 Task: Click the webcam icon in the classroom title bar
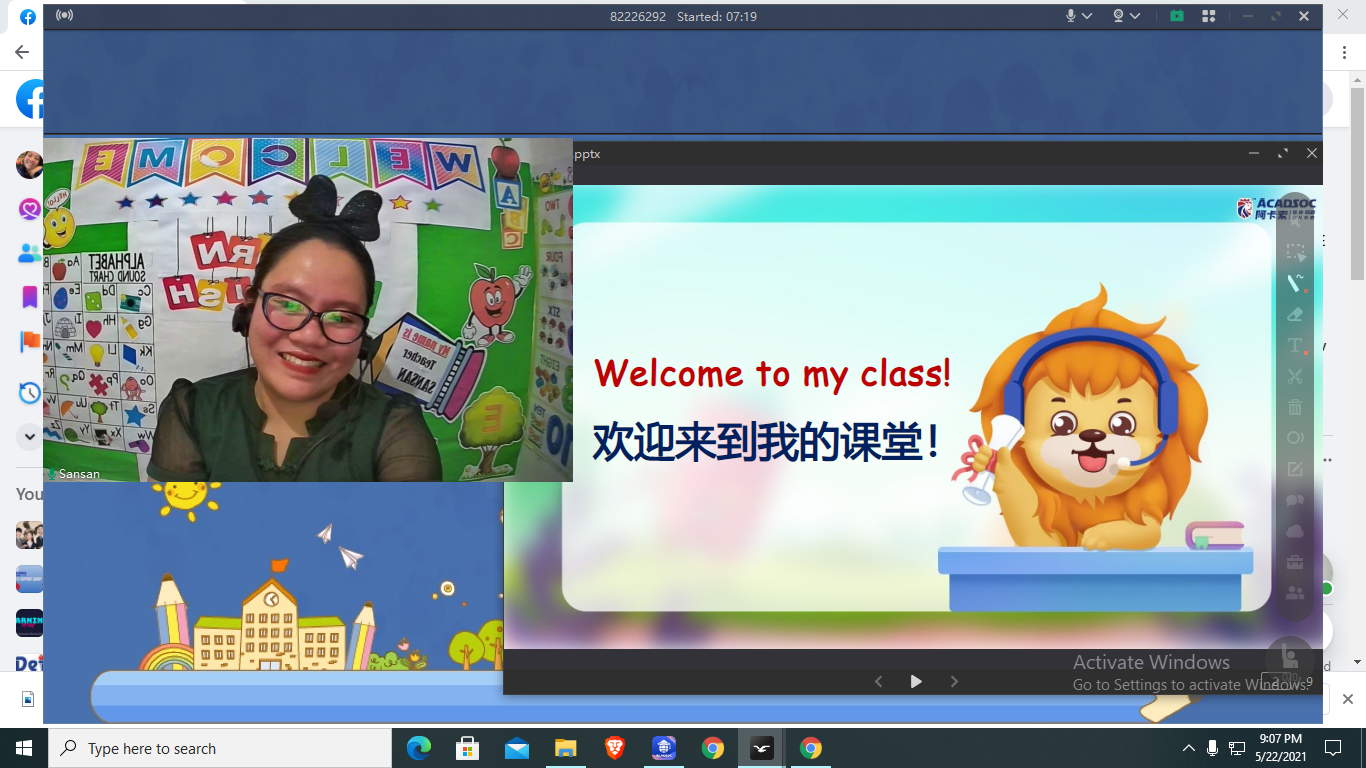point(1119,16)
